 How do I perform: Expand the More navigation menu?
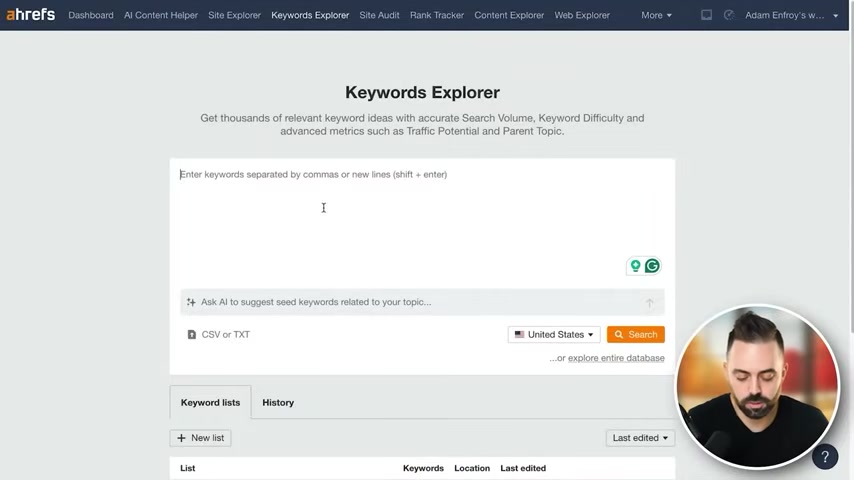656,15
